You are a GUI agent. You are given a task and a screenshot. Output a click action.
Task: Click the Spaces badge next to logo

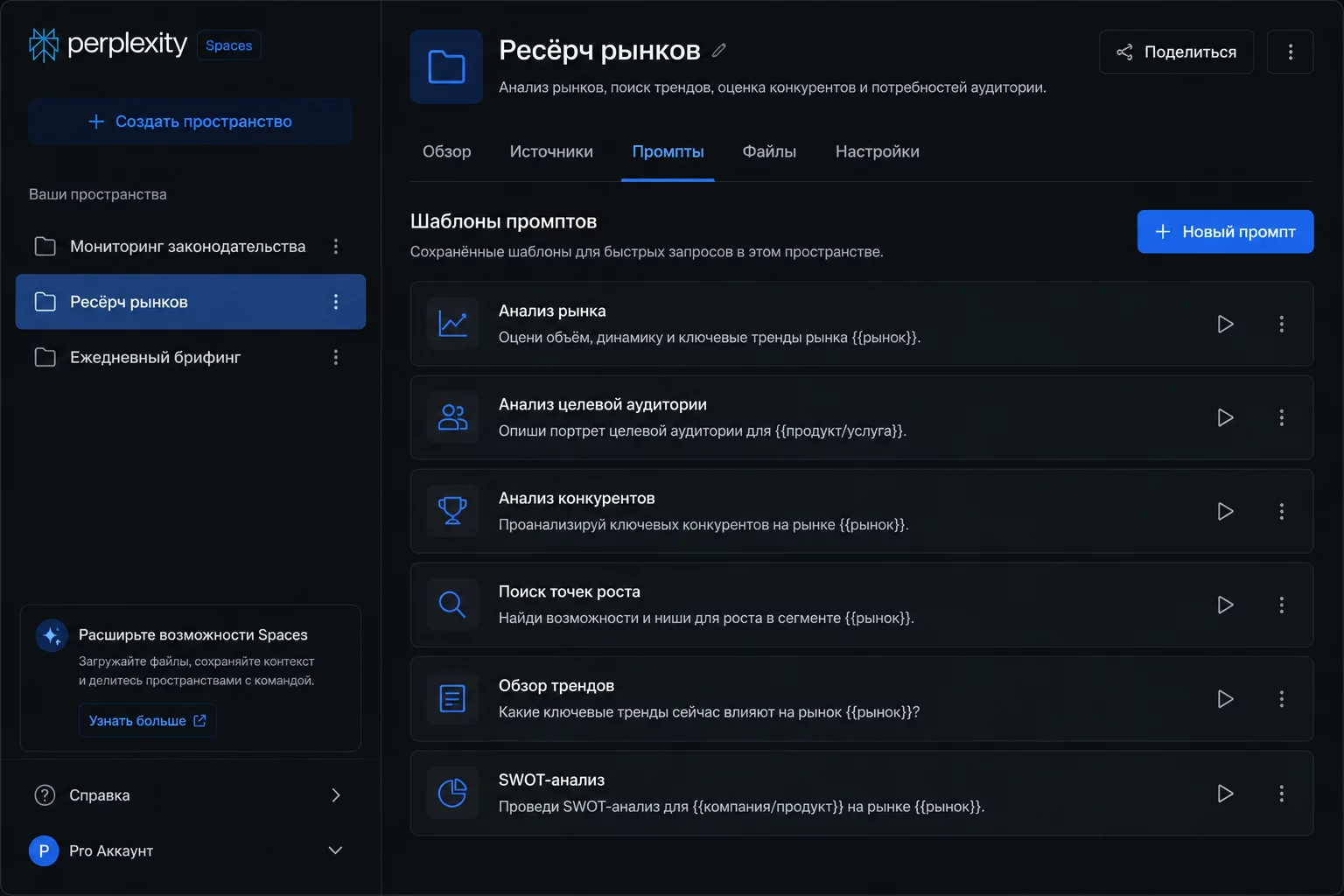[x=228, y=45]
